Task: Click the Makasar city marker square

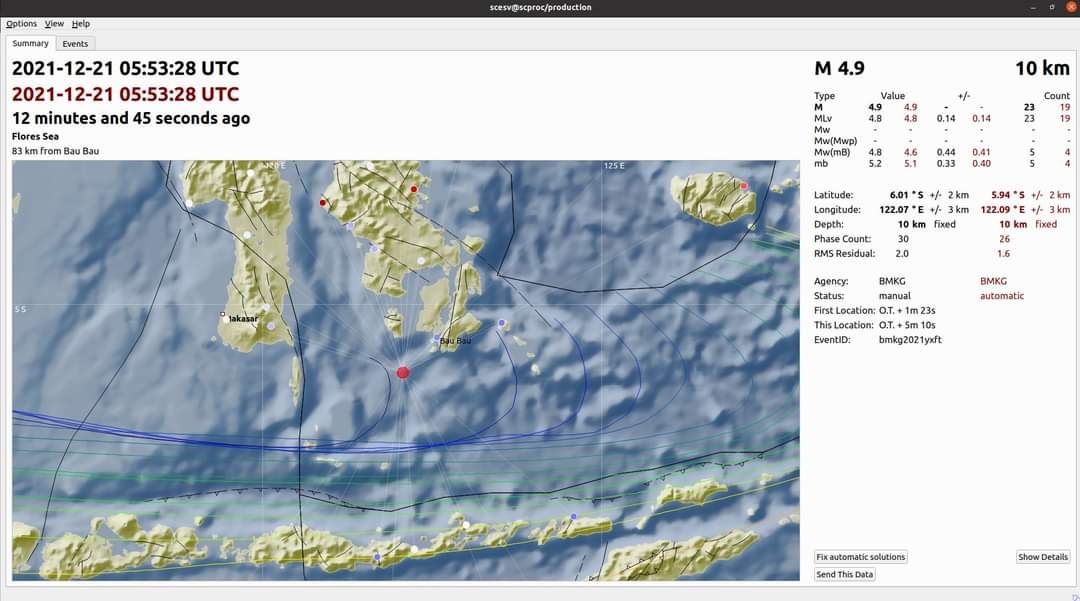Action: pyautogui.click(x=222, y=315)
